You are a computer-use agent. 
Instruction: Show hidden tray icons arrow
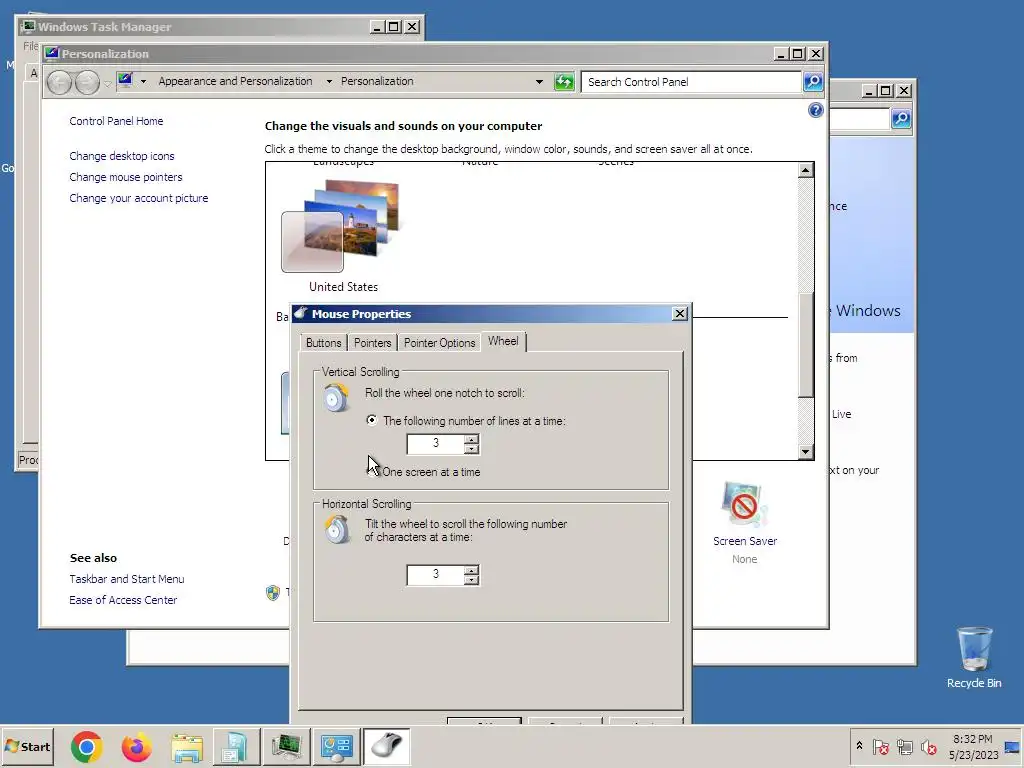point(859,746)
